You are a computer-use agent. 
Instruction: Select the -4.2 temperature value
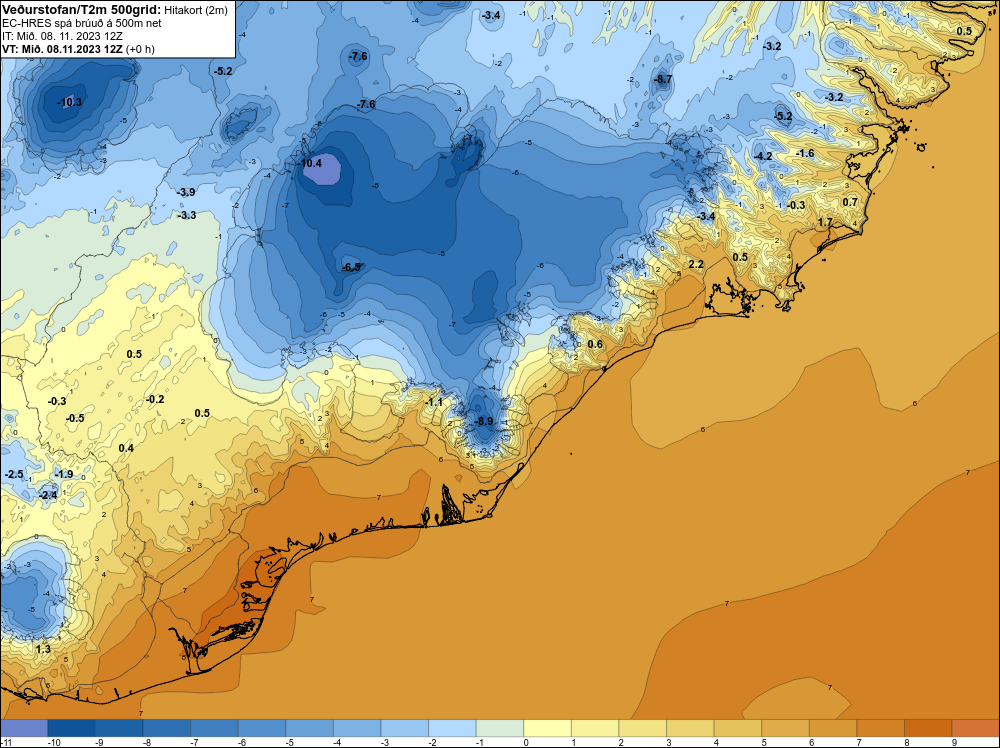pos(762,156)
